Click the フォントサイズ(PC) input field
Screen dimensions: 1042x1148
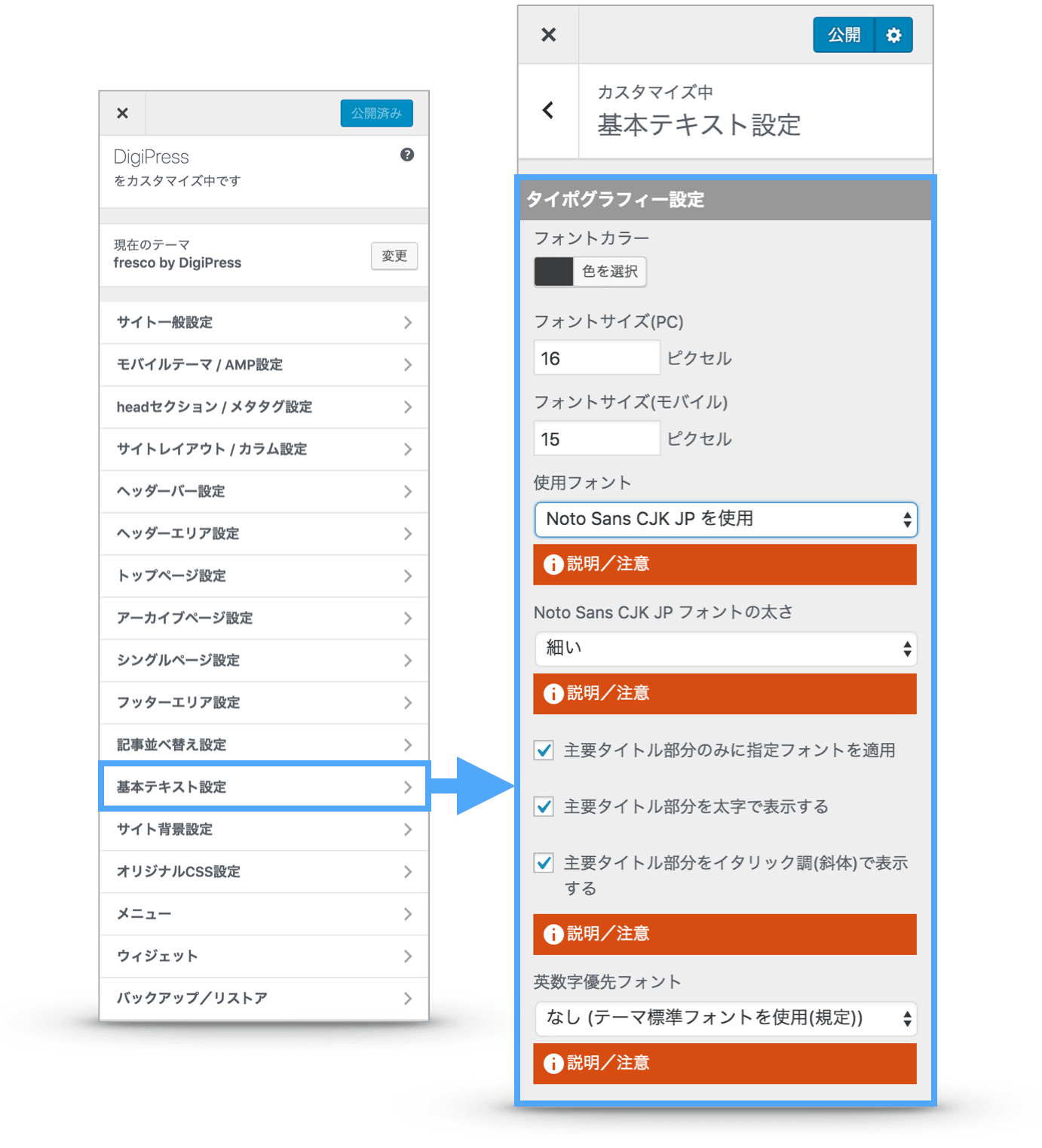point(596,358)
